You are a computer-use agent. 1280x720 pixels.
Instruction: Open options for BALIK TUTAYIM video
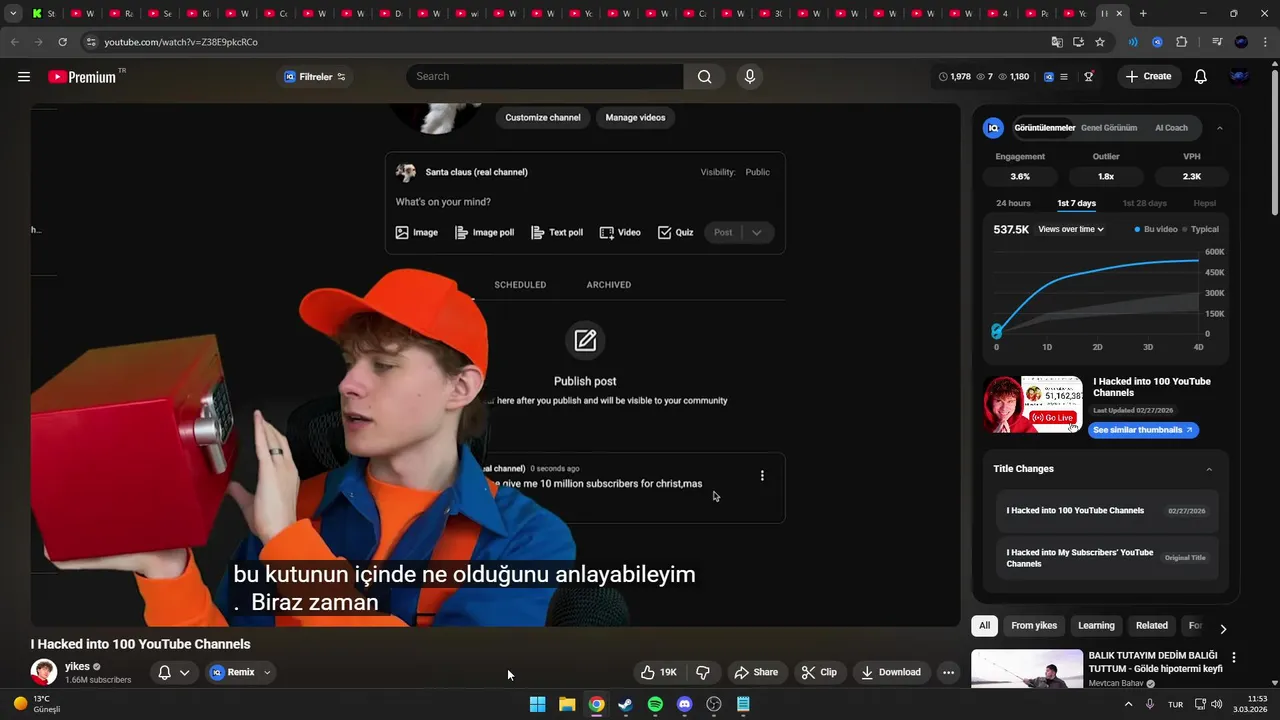tap(1234, 658)
